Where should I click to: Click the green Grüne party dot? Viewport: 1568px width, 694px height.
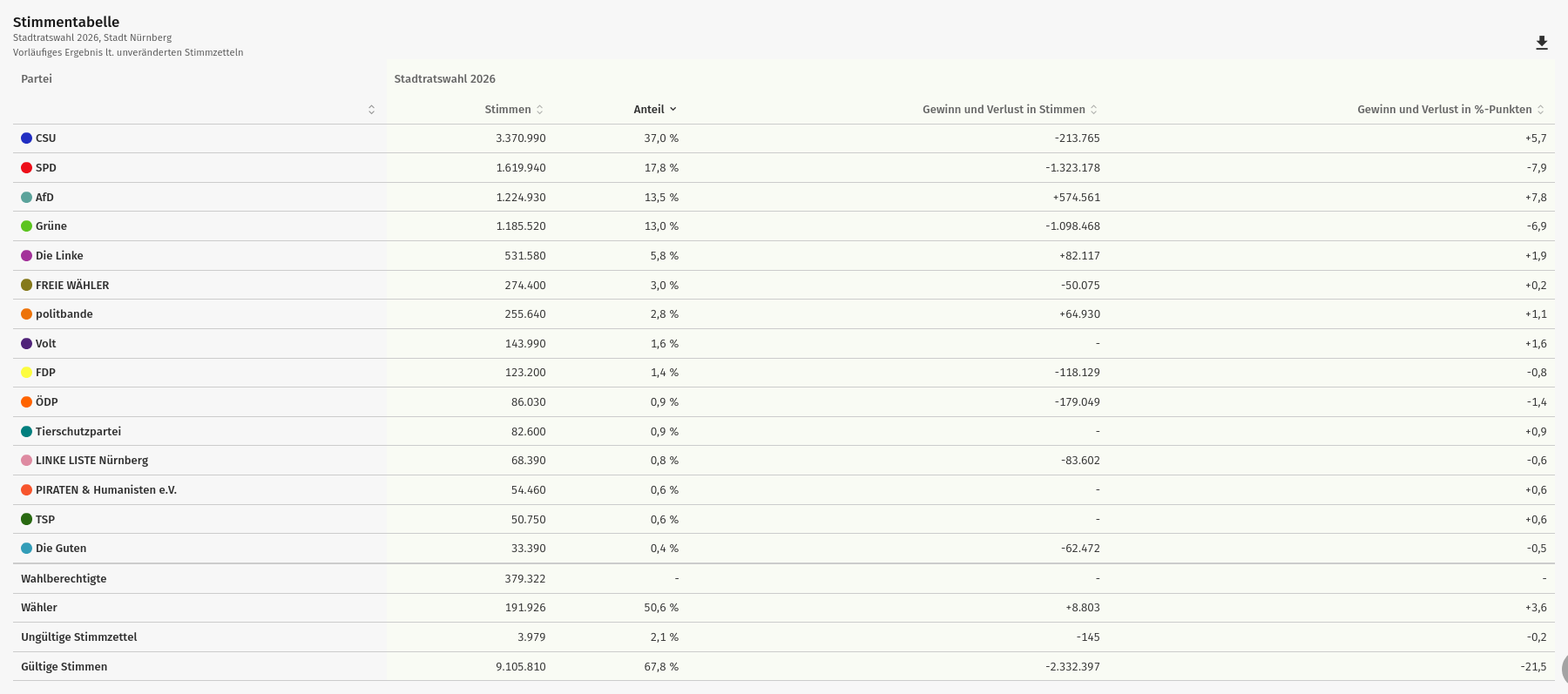click(x=27, y=226)
